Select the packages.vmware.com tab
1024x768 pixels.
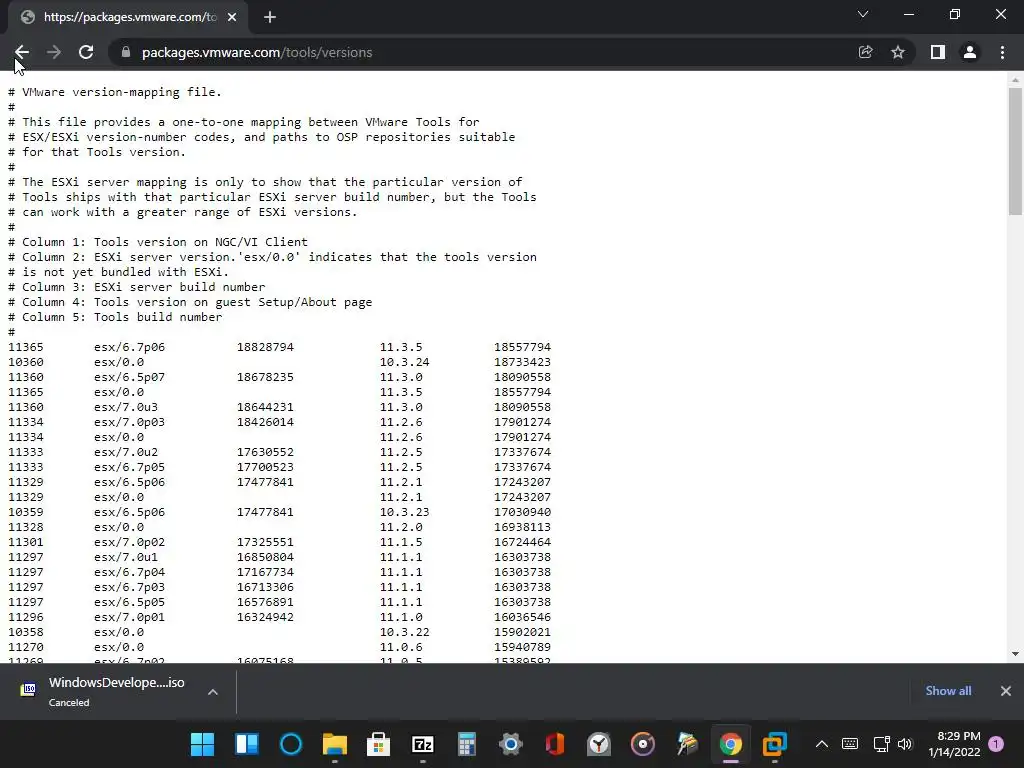click(x=128, y=18)
